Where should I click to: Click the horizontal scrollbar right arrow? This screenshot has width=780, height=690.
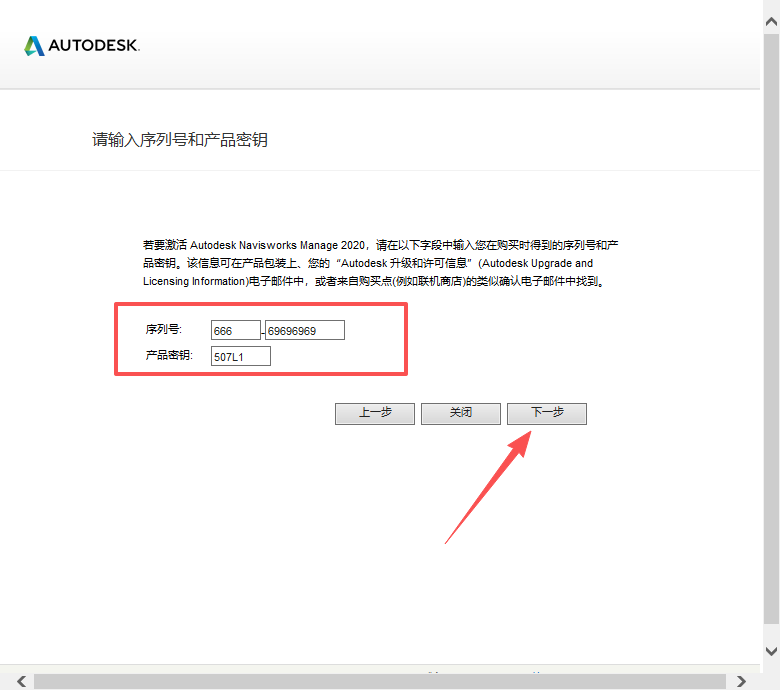(x=741, y=681)
